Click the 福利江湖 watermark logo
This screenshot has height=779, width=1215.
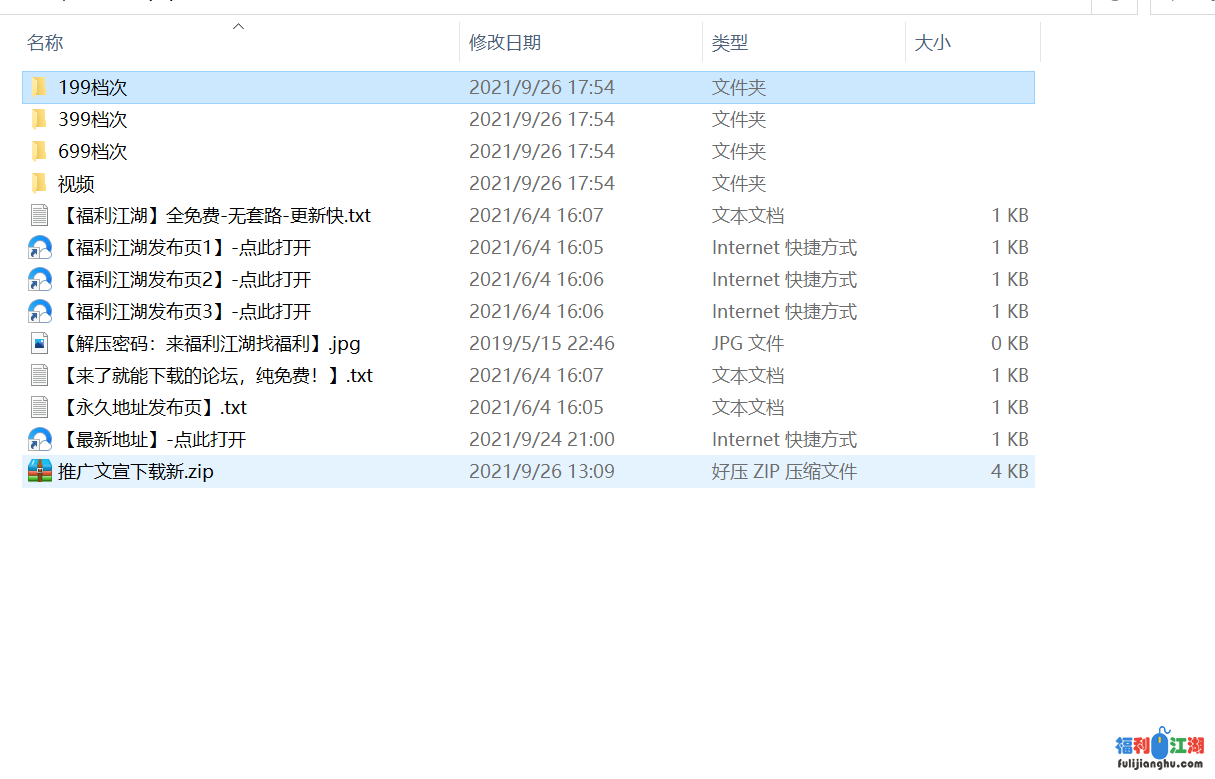(1159, 750)
